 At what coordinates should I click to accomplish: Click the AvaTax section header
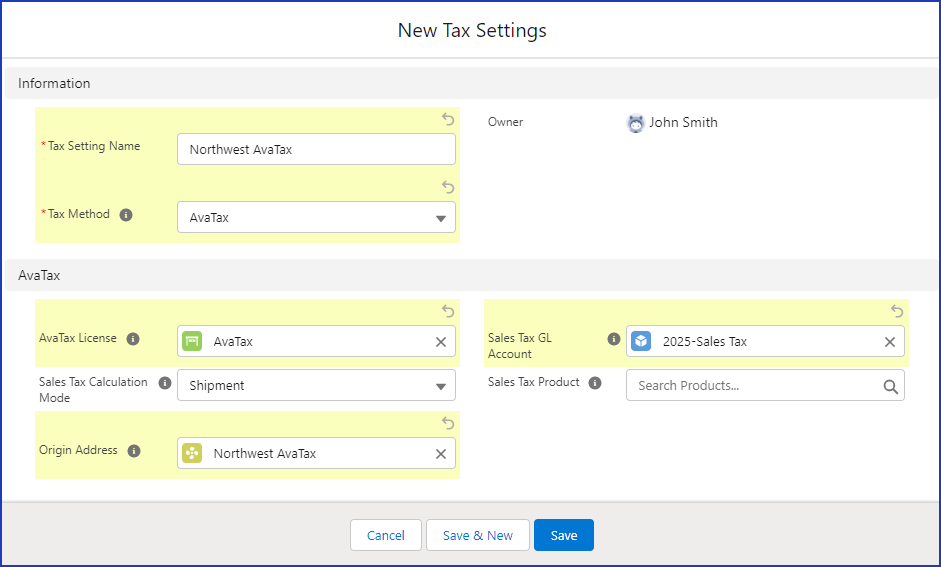pos(471,275)
